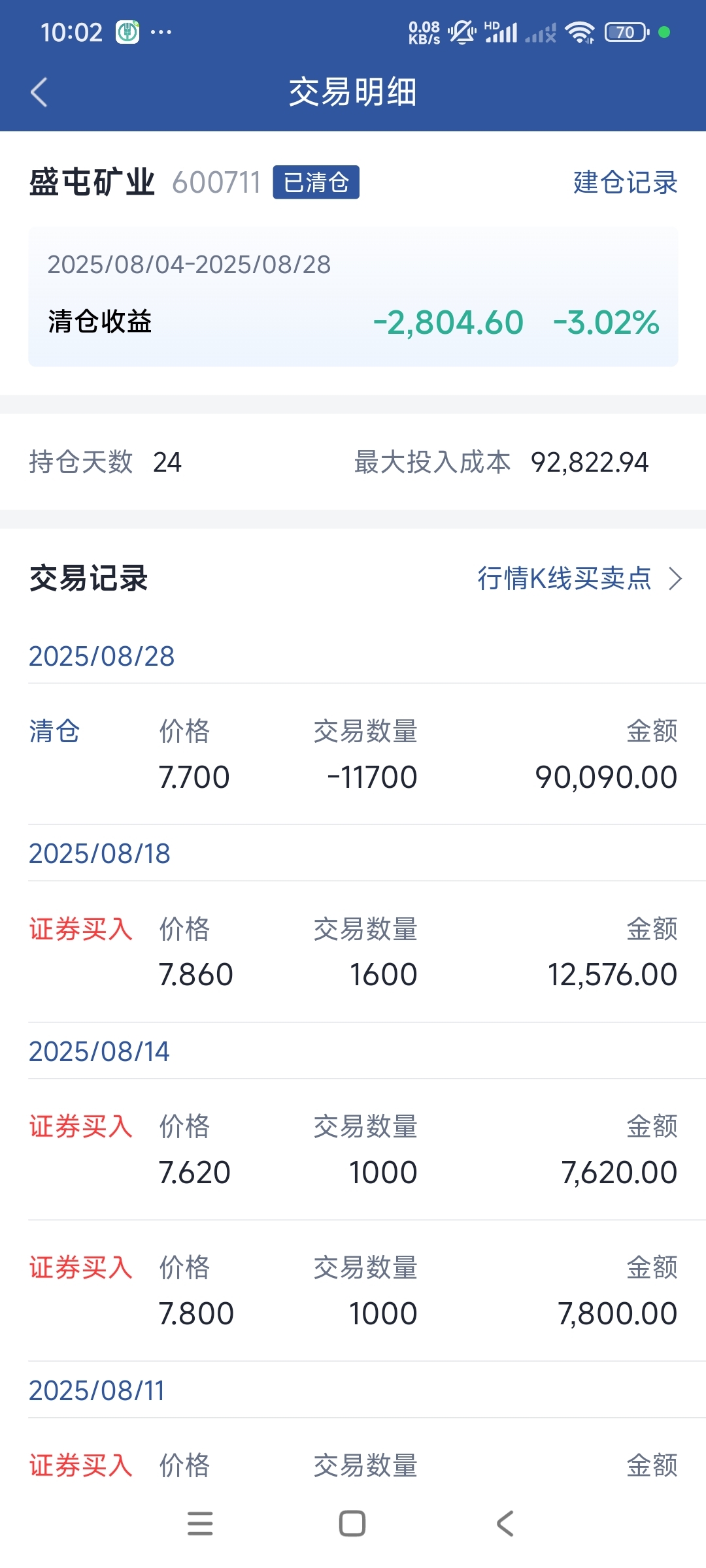706x1568 pixels.
Task: Tap the muted bell status icon
Action: coord(462,32)
